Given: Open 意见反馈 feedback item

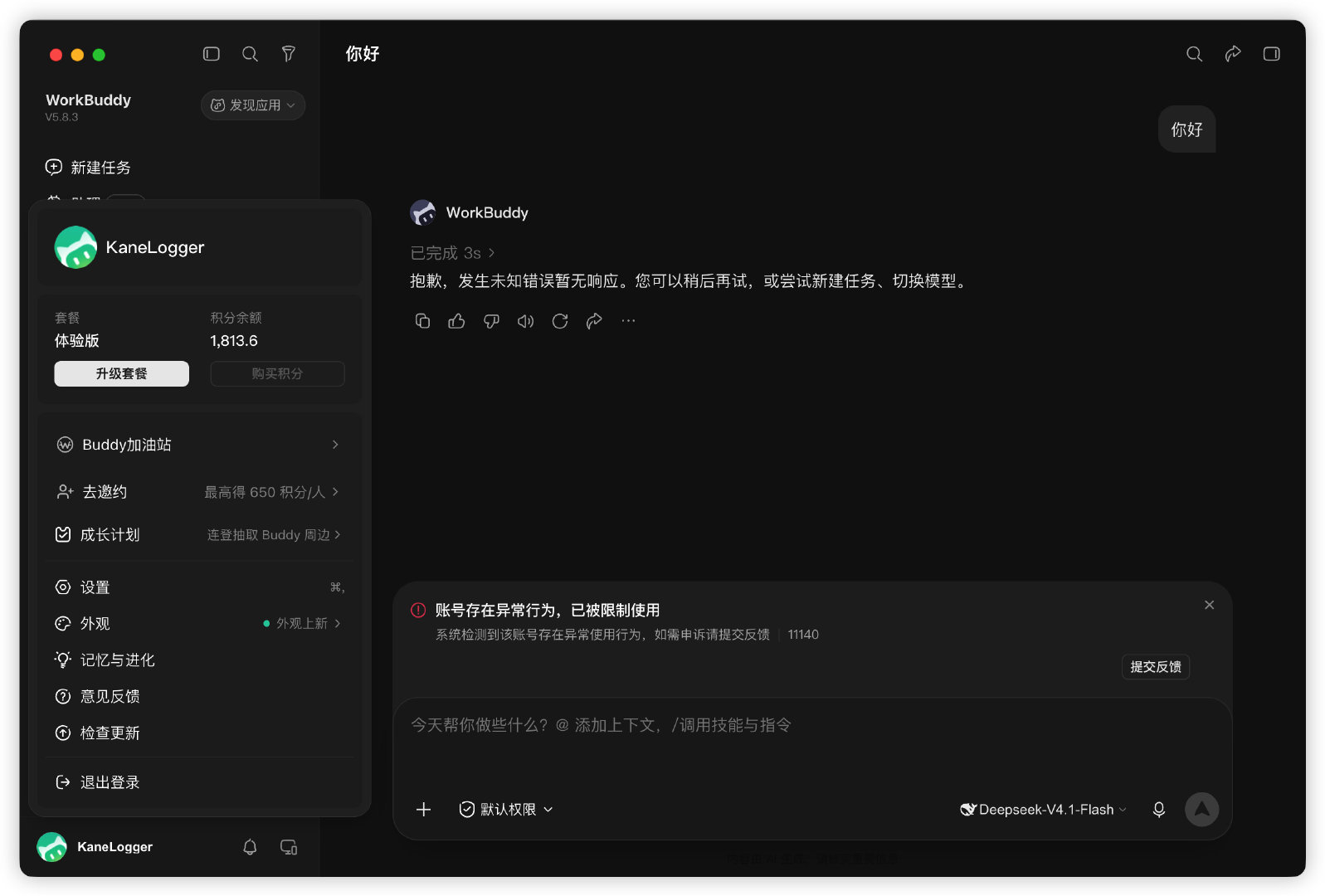Looking at the screenshot, I should (x=199, y=697).
